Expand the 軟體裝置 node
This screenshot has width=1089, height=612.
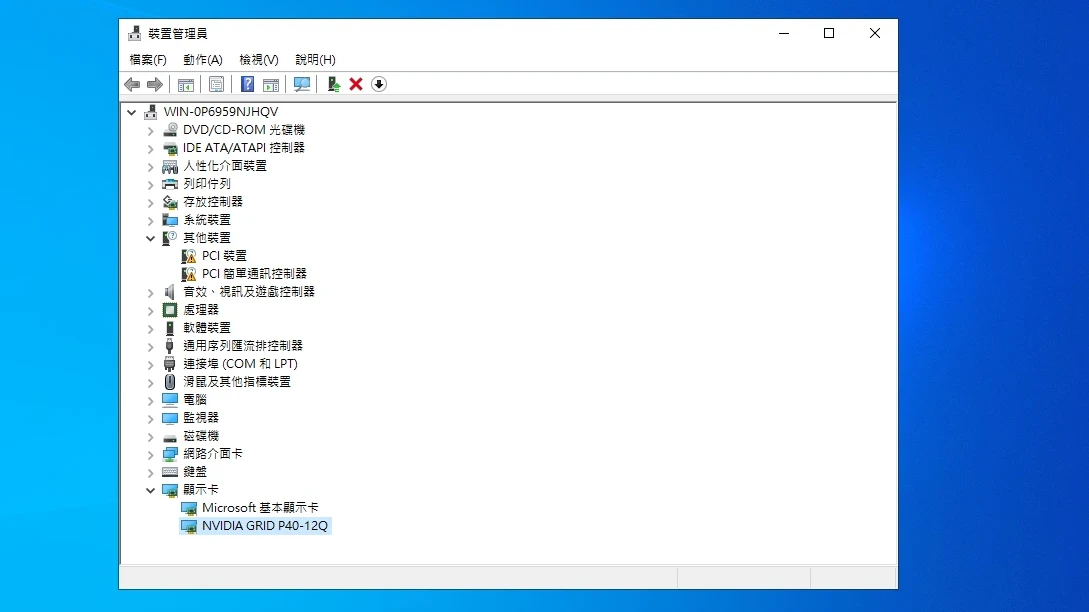(x=150, y=329)
